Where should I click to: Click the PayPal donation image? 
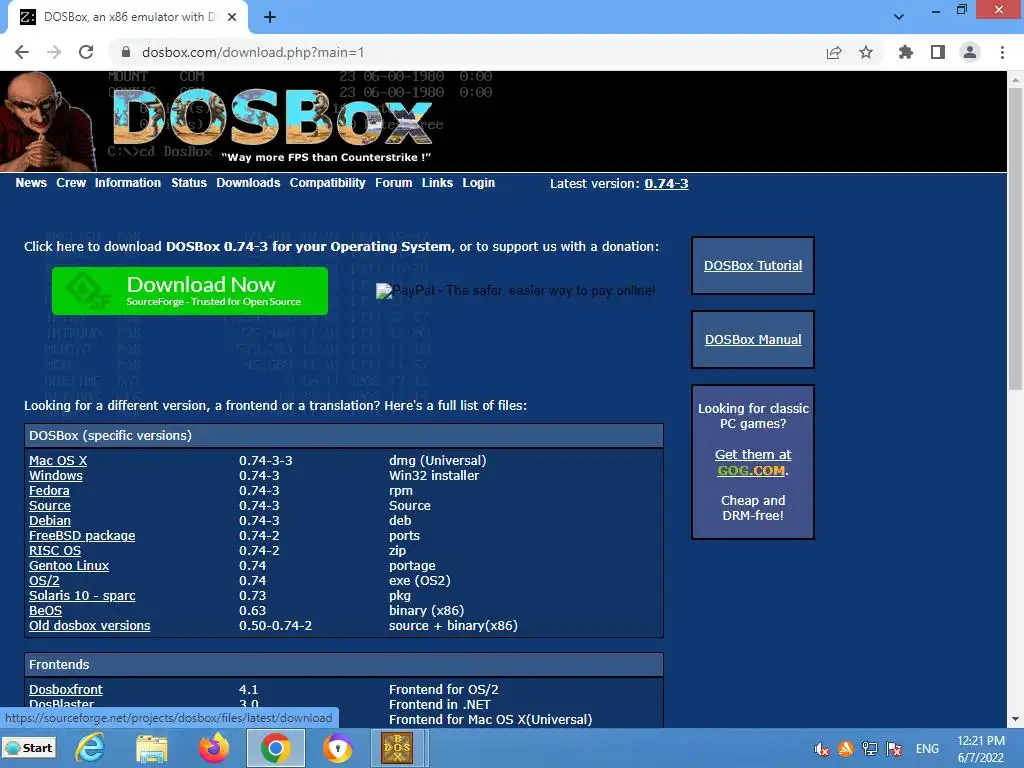(x=515, y=291)
